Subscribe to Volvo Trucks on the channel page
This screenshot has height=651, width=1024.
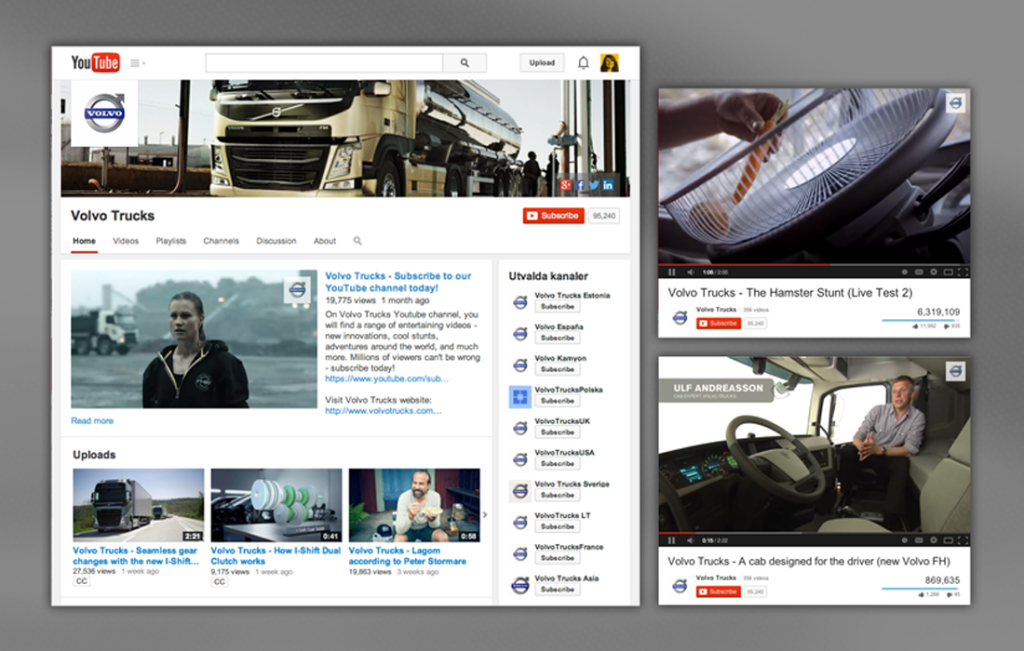click(x=553, y=215)
